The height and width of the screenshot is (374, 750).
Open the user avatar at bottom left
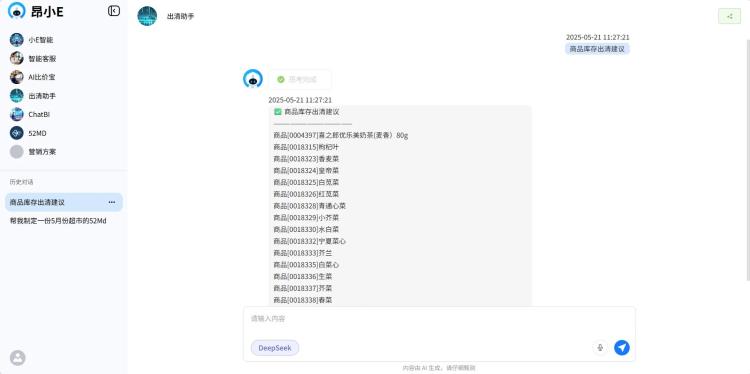coord(18,358)
